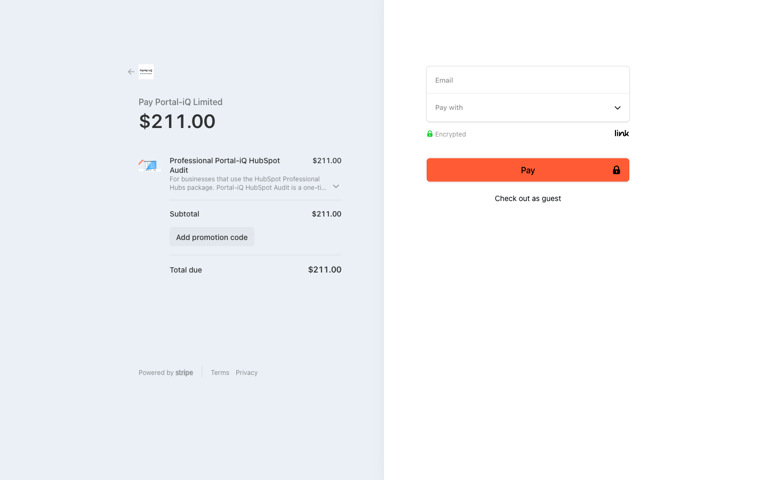The image size is (768, 480).
Task: Click the green Encrypted lock icon
Action: [430, 134]
